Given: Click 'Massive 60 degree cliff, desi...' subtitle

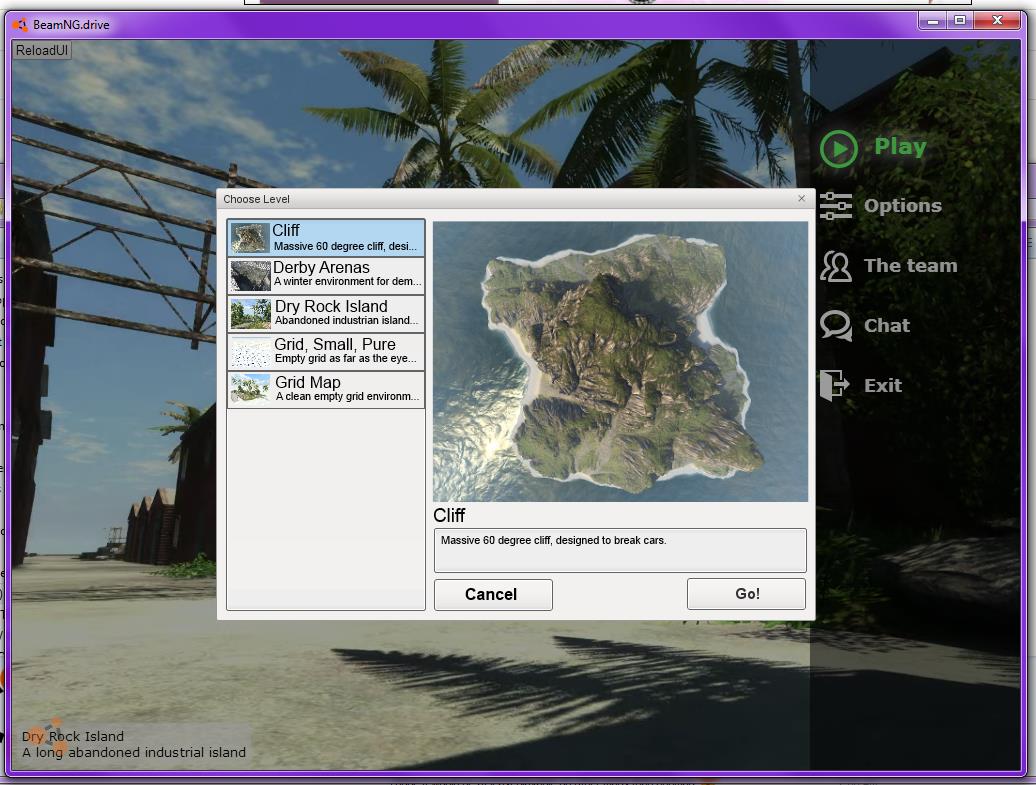Looking at the screenshot, I should tap(345, 246).
